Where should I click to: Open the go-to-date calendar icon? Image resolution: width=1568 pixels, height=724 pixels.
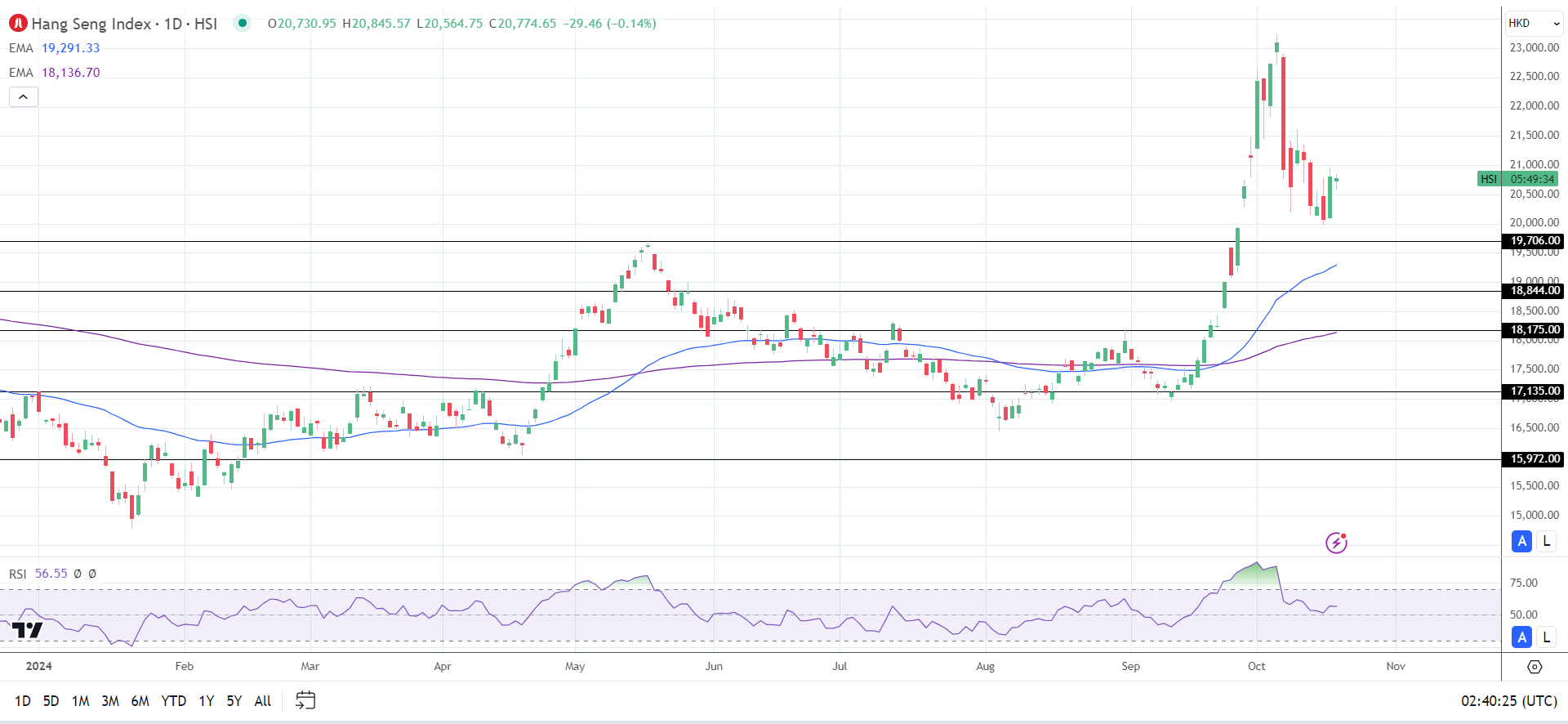pos(305,700)
